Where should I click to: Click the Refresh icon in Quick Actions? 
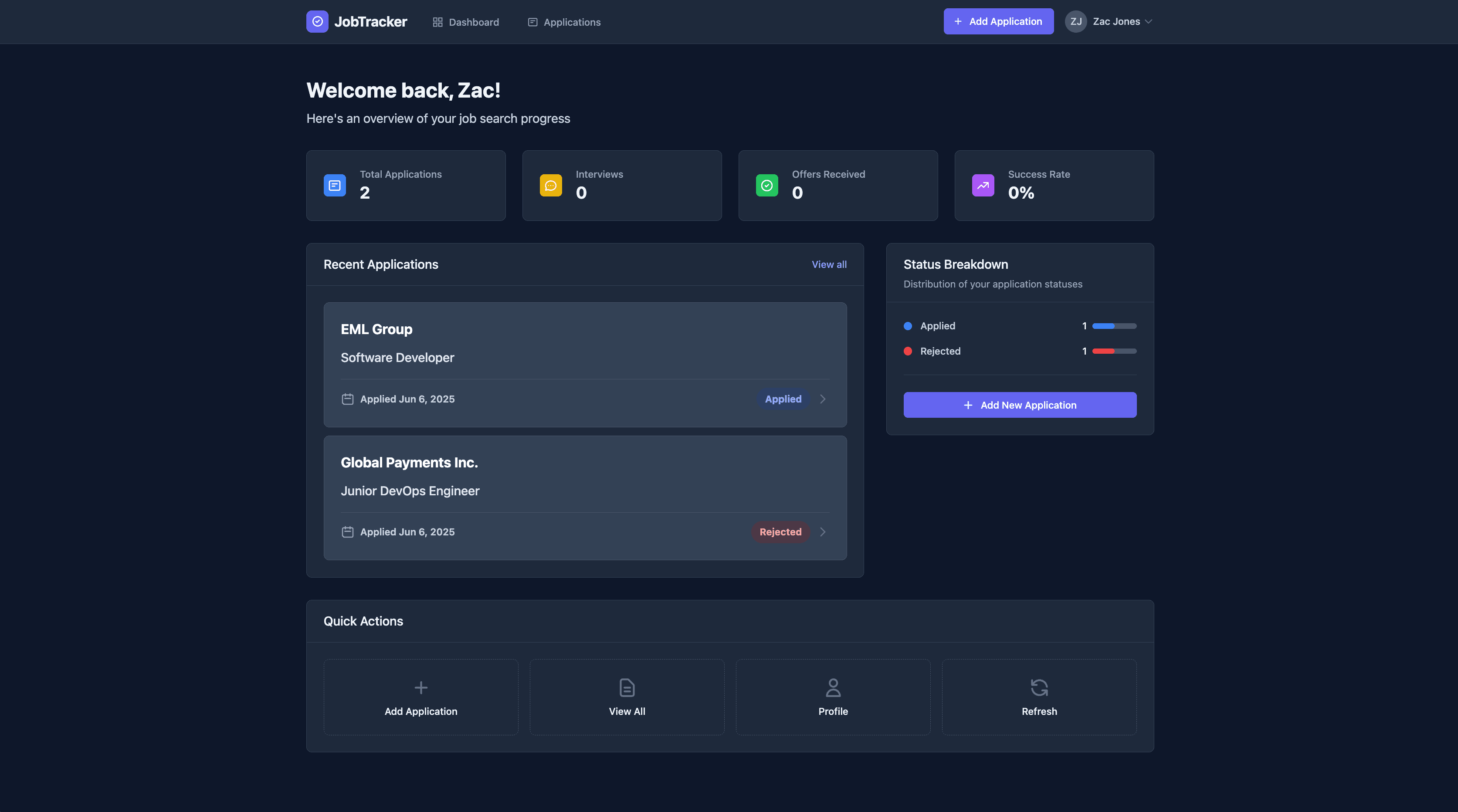coord(1039,687)
